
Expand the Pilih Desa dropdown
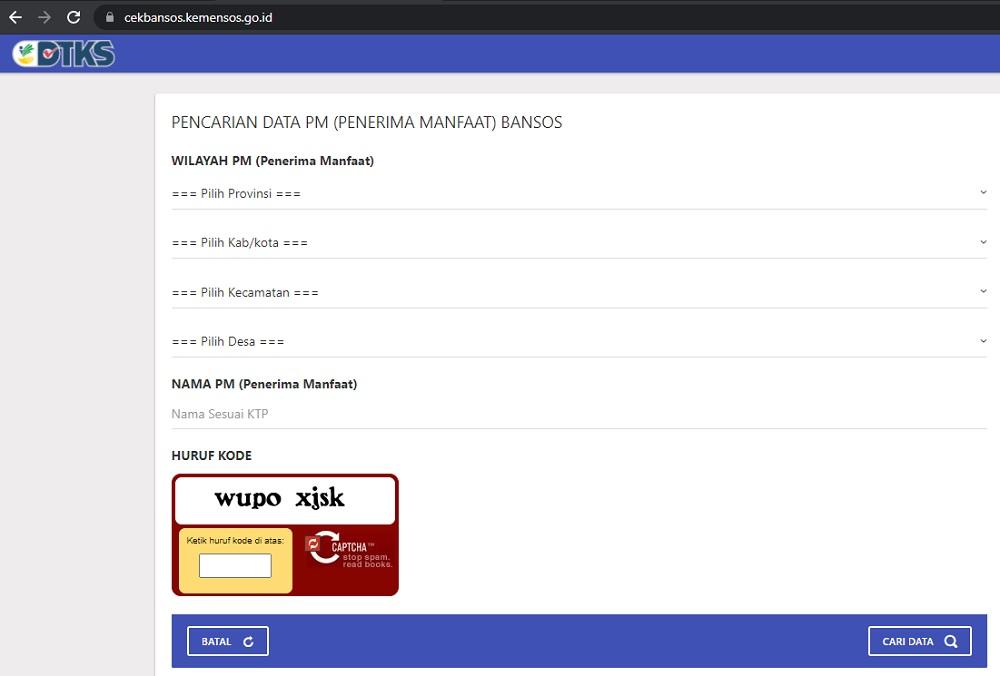click(x=578, y=342)
